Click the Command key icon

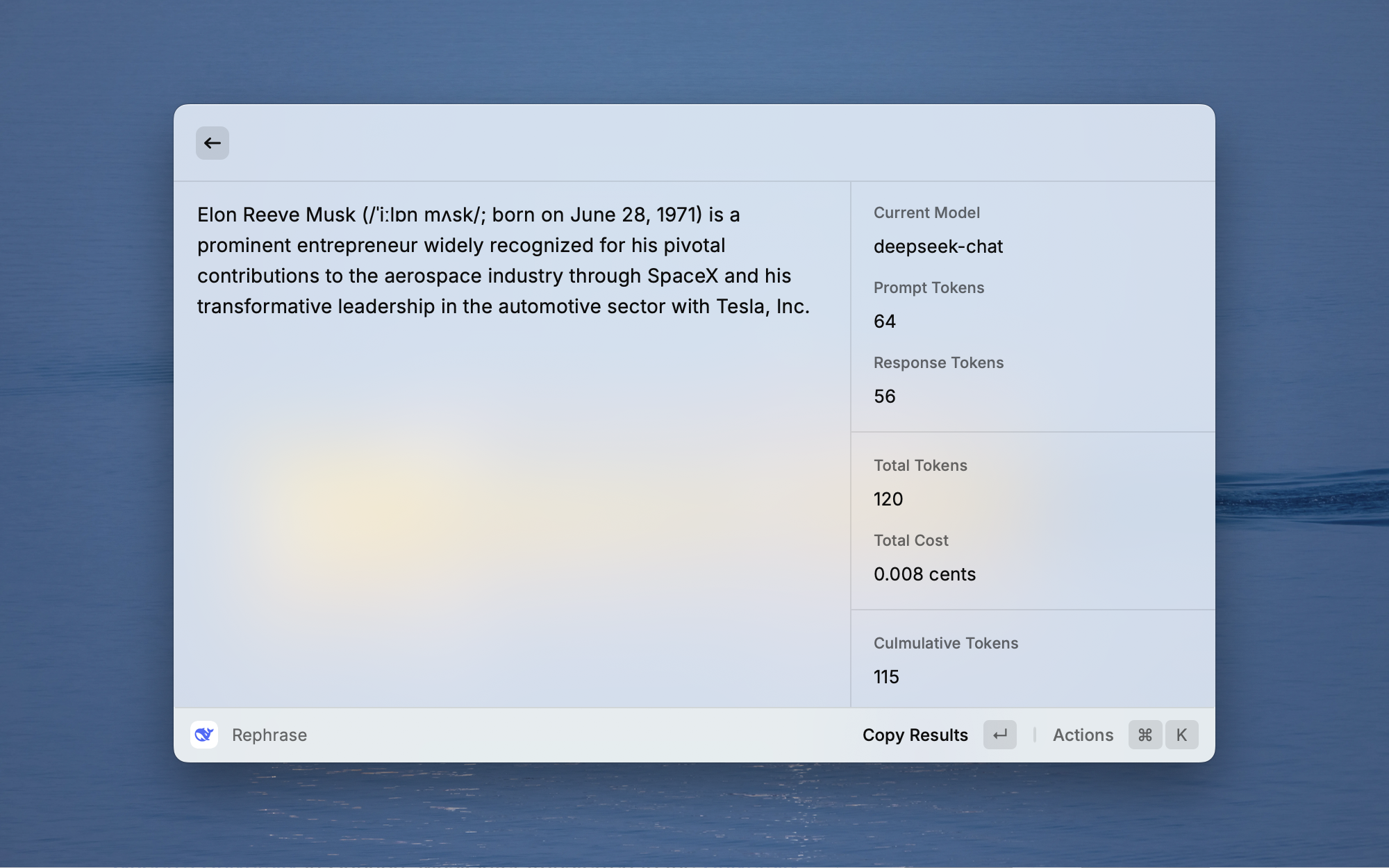[1145, 735]
